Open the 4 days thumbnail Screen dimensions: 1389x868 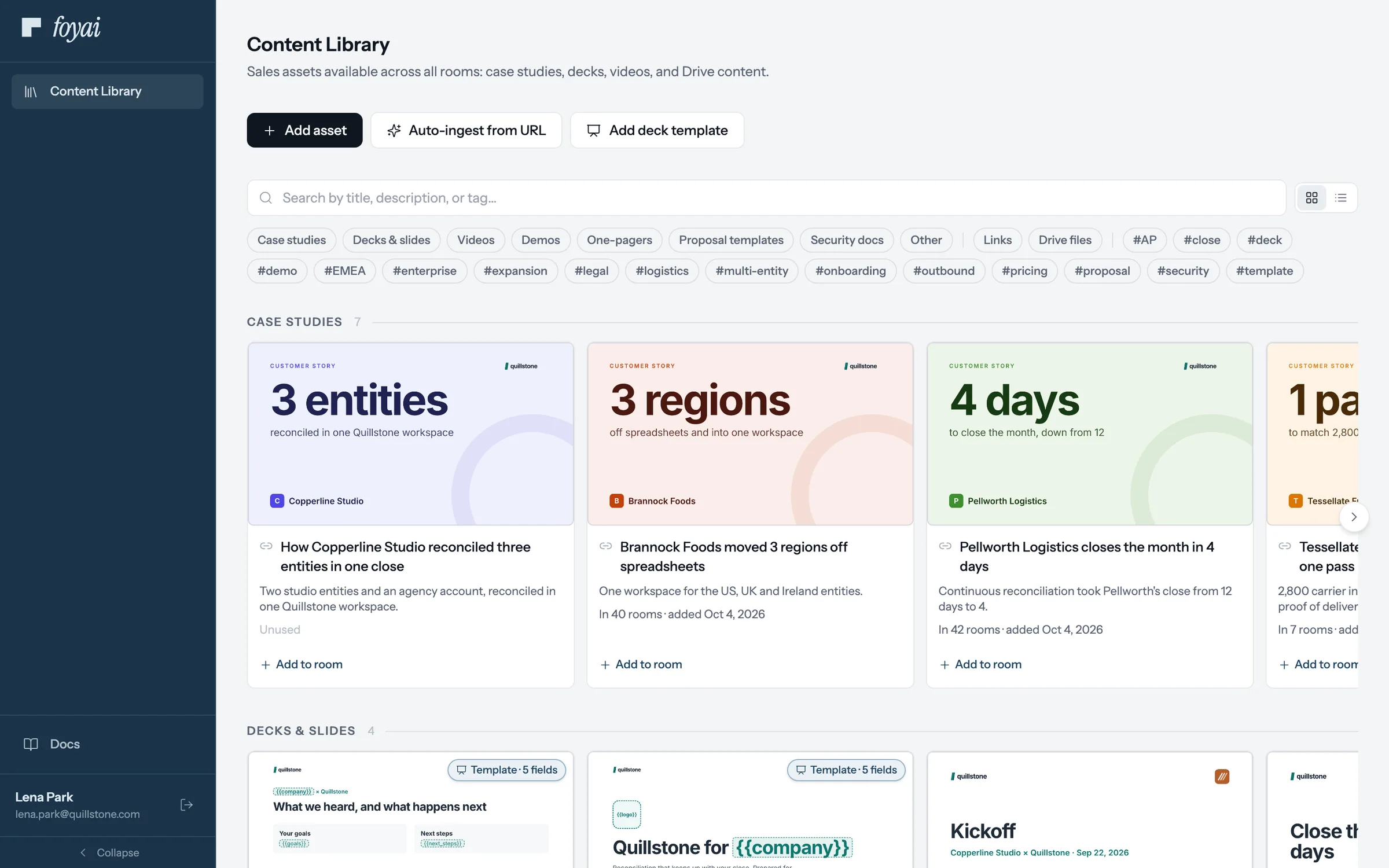click(1090, 434)
